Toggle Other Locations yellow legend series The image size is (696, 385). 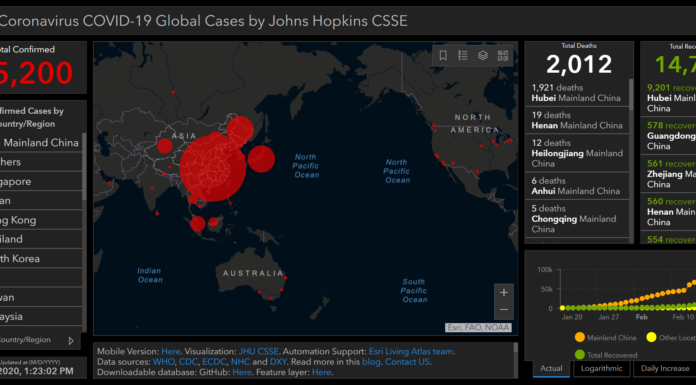coord(671,337)
